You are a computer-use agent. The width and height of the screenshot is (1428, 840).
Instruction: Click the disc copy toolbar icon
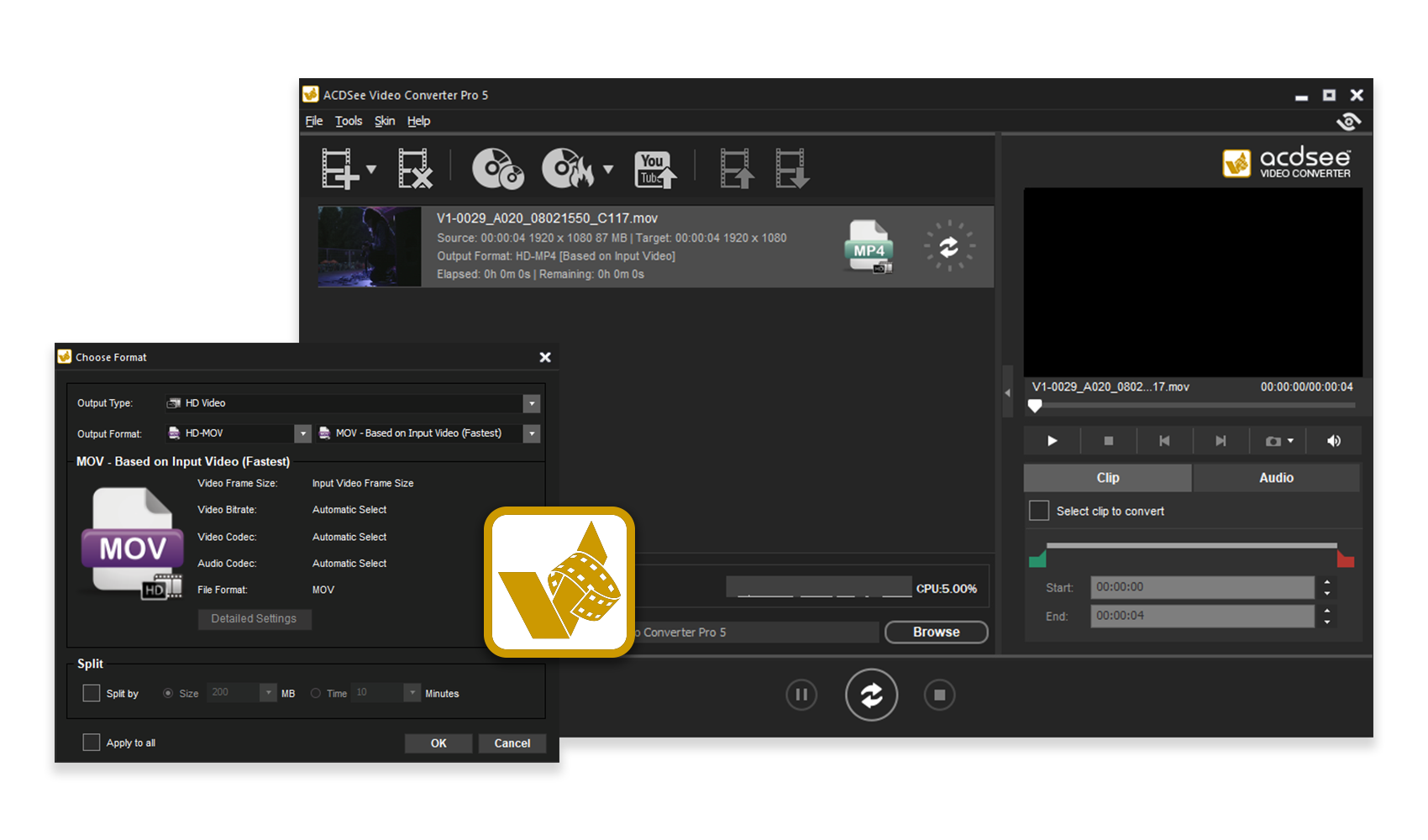pos(498,169)
